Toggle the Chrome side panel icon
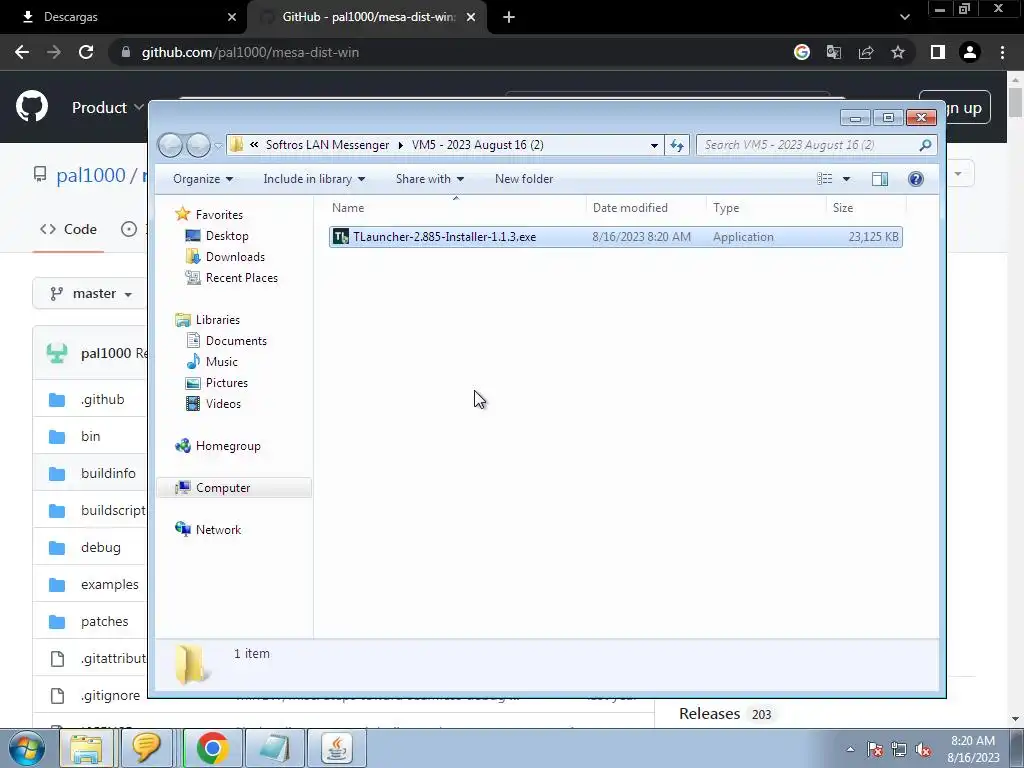Viewport: 1024px width, 768px height. coord(938,52)
